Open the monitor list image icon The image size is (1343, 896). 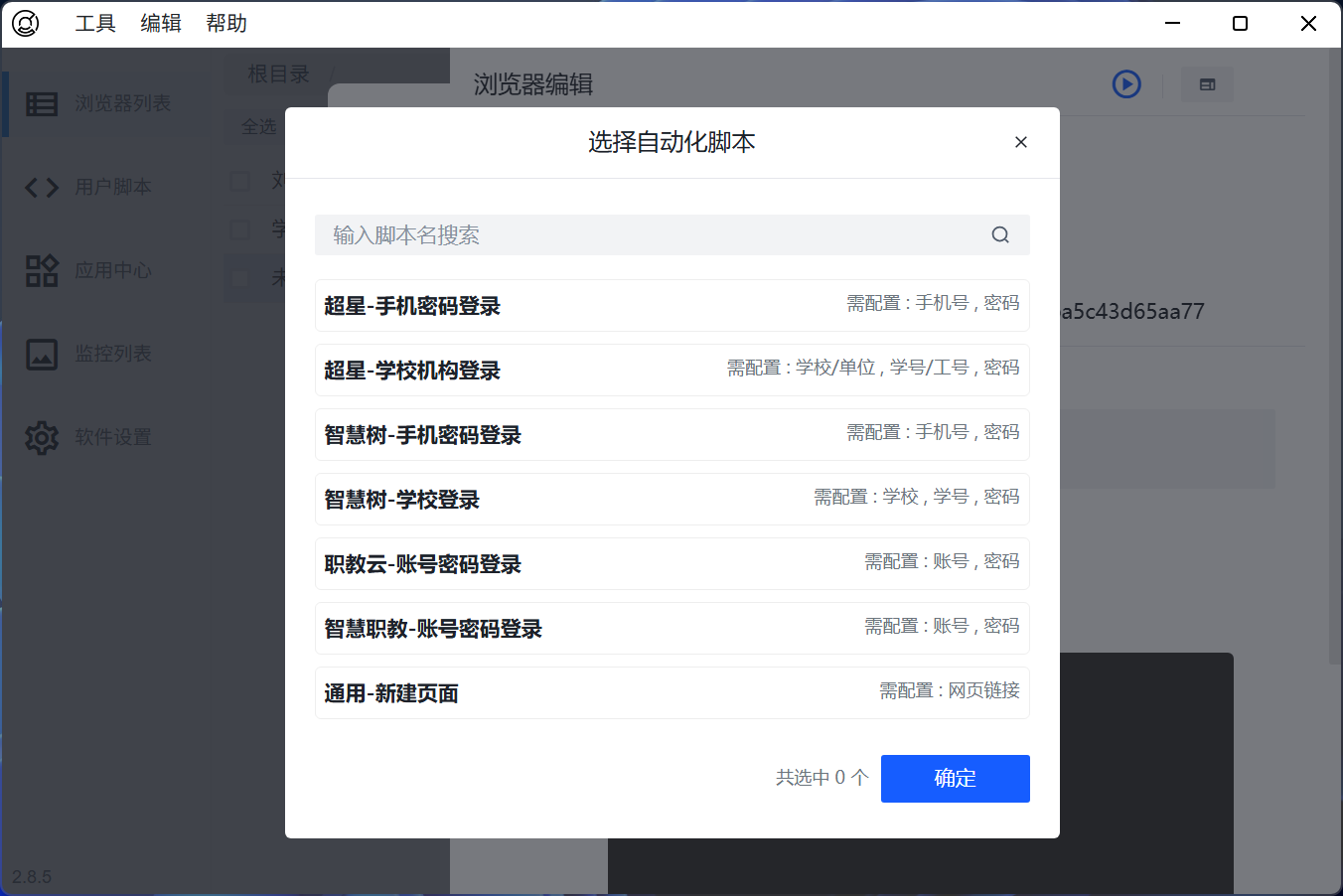[42, 354]
